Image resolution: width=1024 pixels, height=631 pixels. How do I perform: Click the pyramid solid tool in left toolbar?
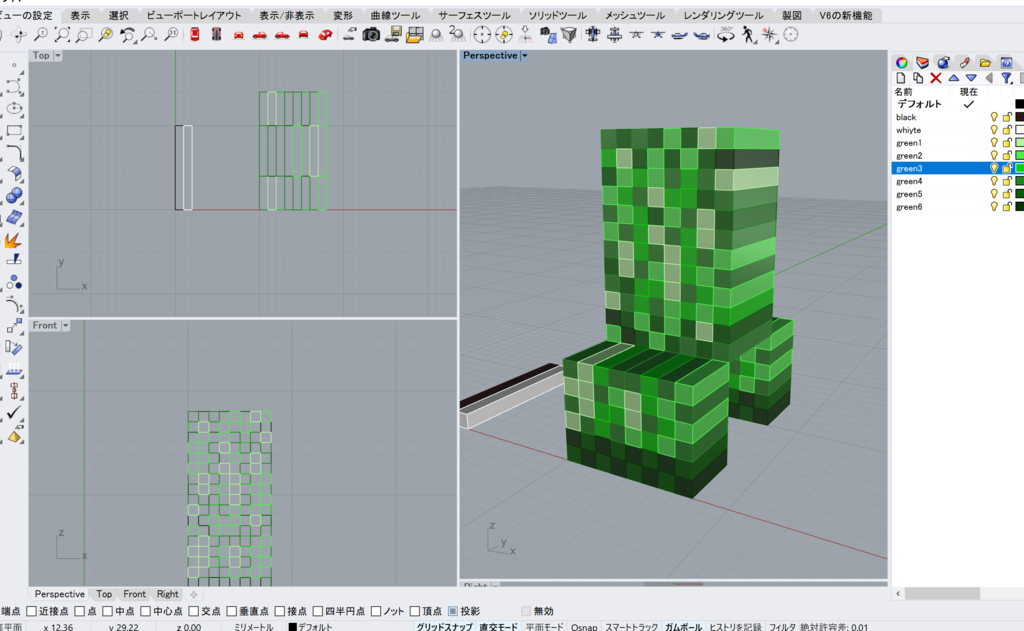coord(14,435)
